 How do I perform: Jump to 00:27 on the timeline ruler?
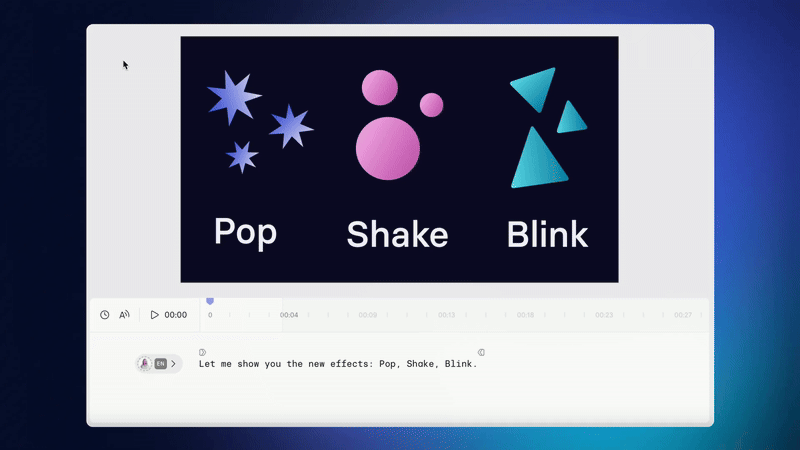(x=683, y=315)
